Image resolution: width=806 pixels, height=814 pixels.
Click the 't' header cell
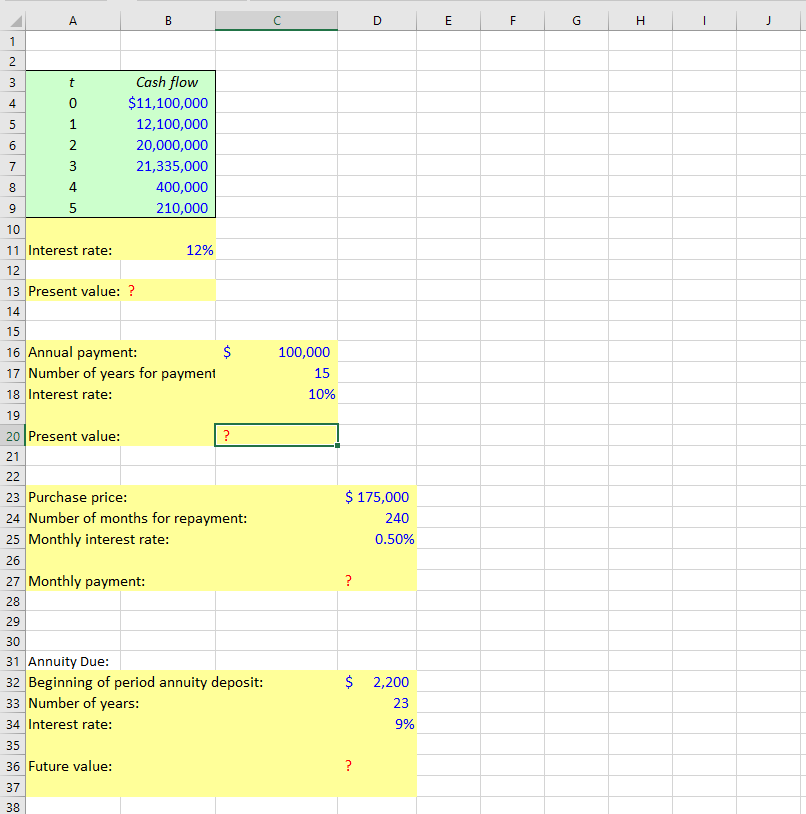[73, 82]
